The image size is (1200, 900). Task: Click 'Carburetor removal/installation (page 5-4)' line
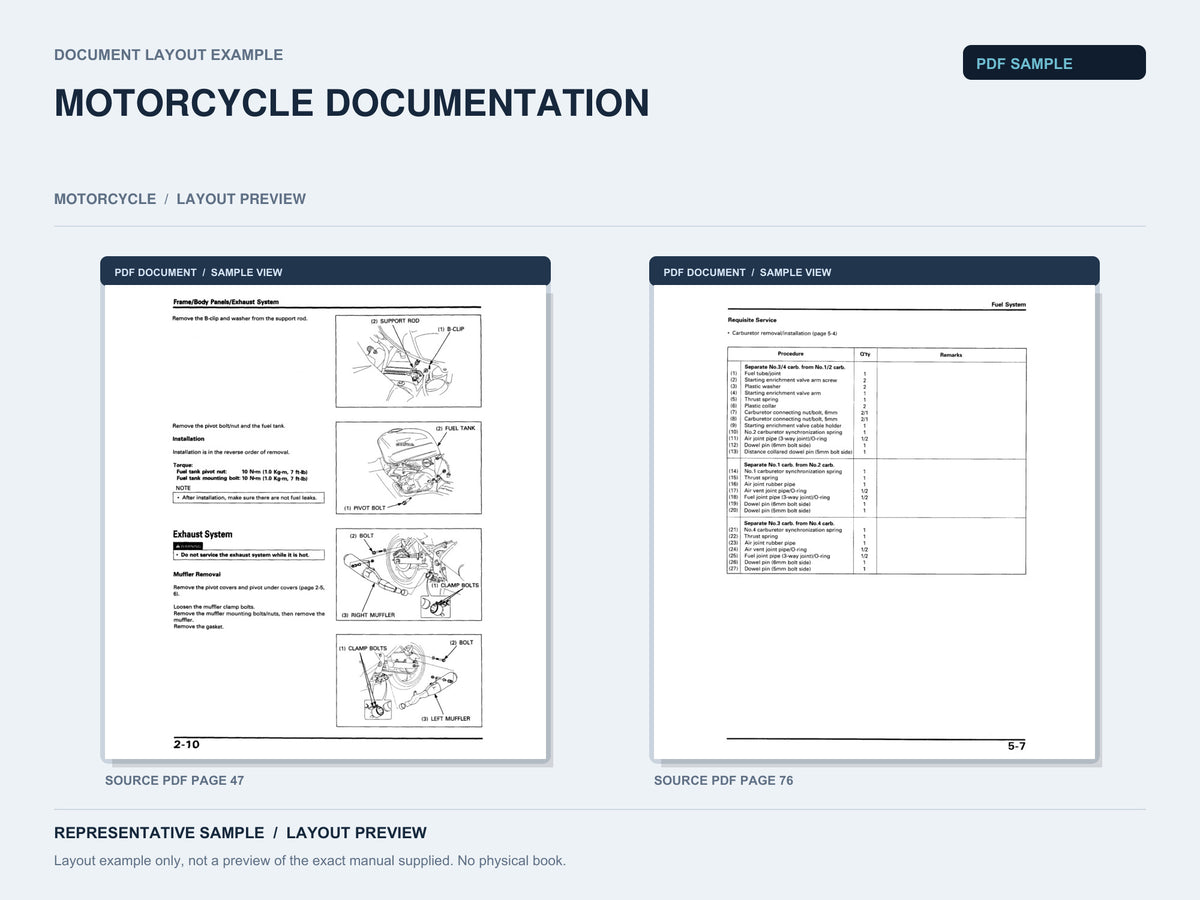click(782, 333)
